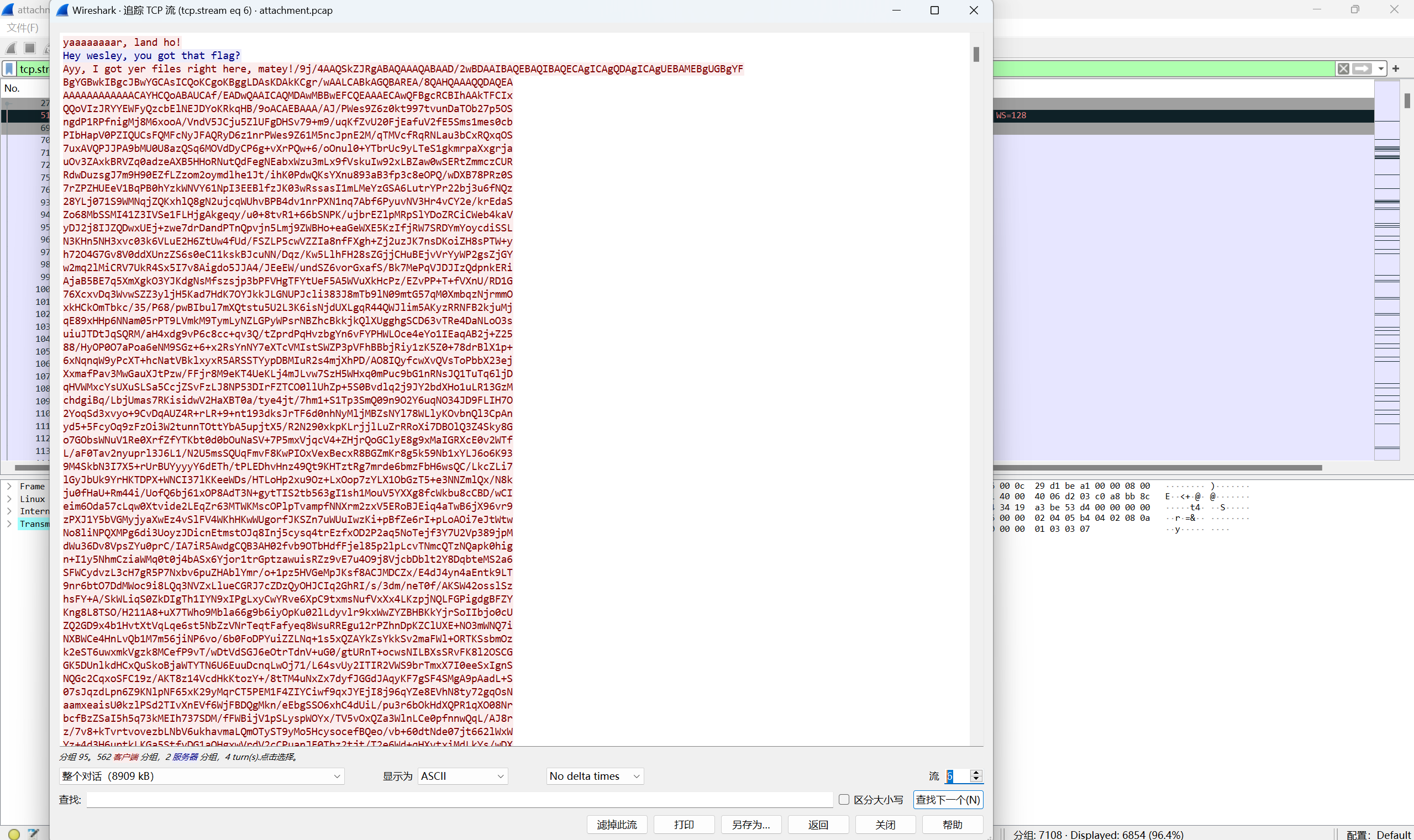This screenshot has height=840, width=1414.
Task: Expand the Transmission Control Protocol tree item
Action: pos(9,524)
